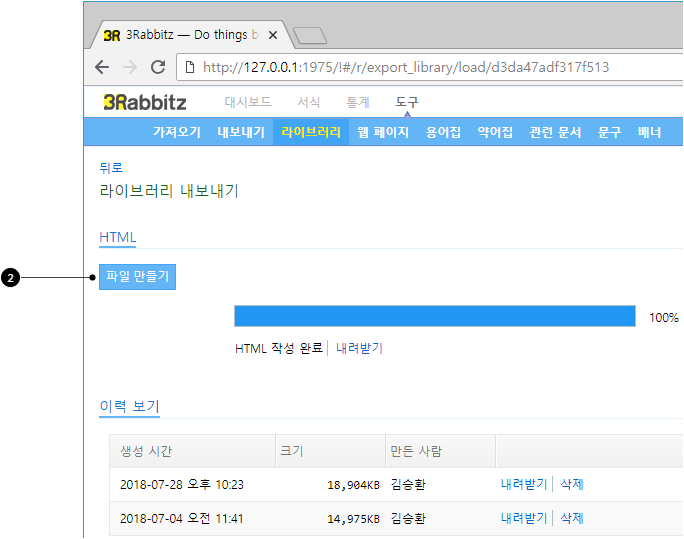Click the 3Rabbitz logo

145,102
